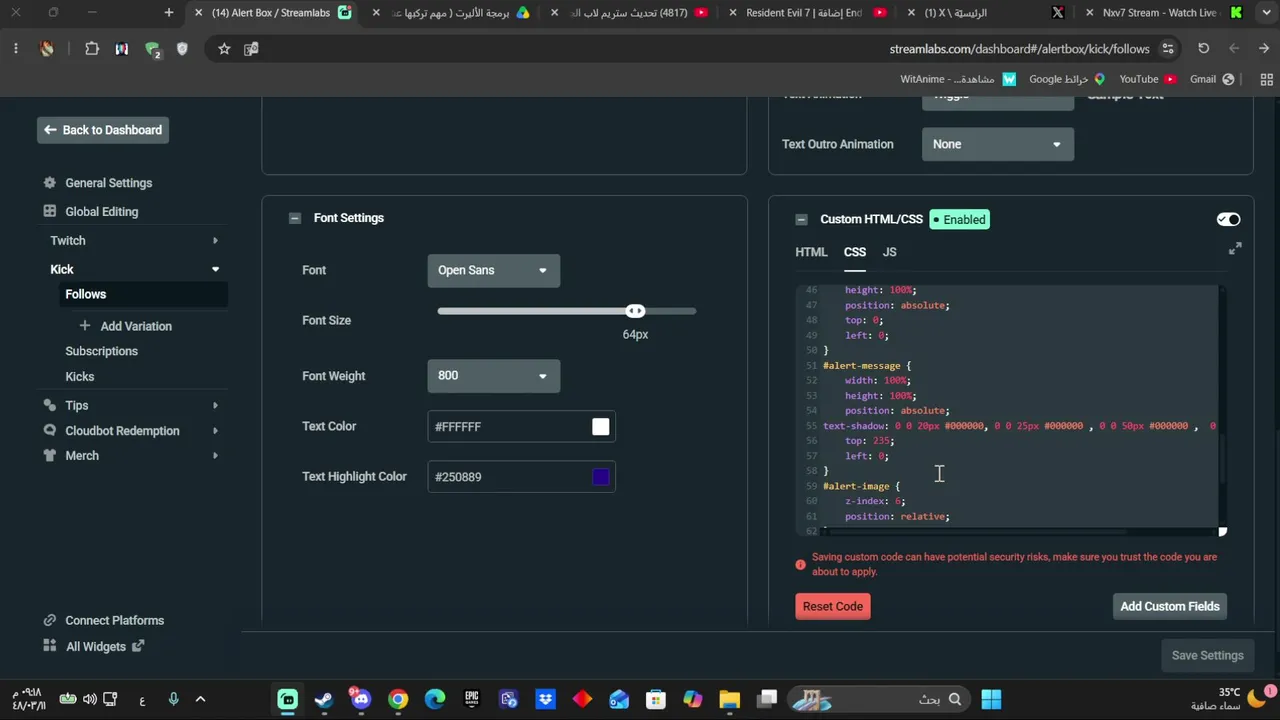Screen dimensions: 1280x720
Task: Click the browser address bar URL
Action: pos(1019,49)
